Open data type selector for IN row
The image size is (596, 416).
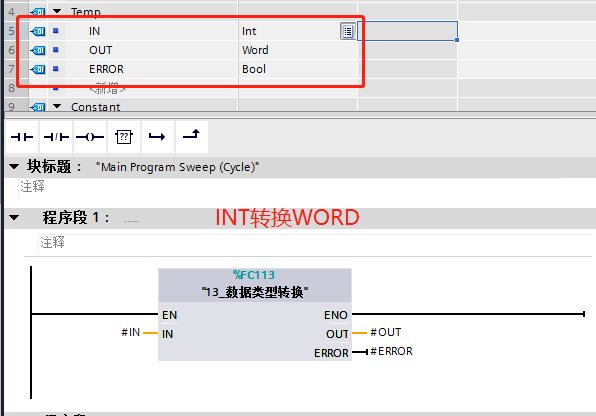[x=347, y=31]
